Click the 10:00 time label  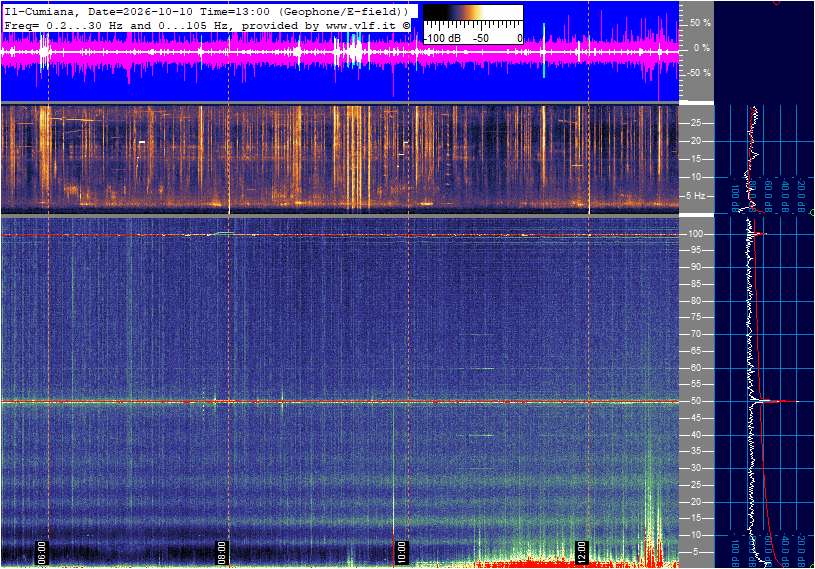coord(401,552)
